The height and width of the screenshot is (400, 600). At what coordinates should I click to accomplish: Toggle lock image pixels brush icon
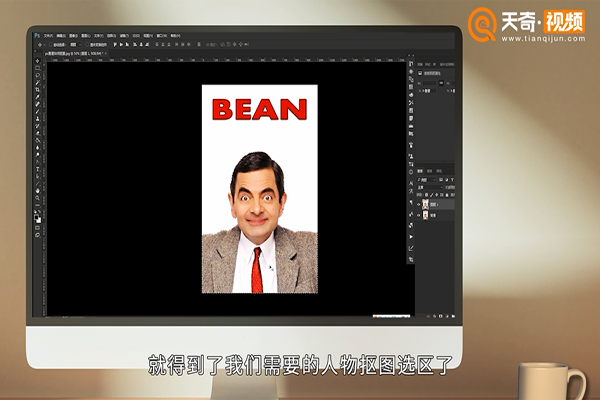pyautogui.click(x=431, y=195)
